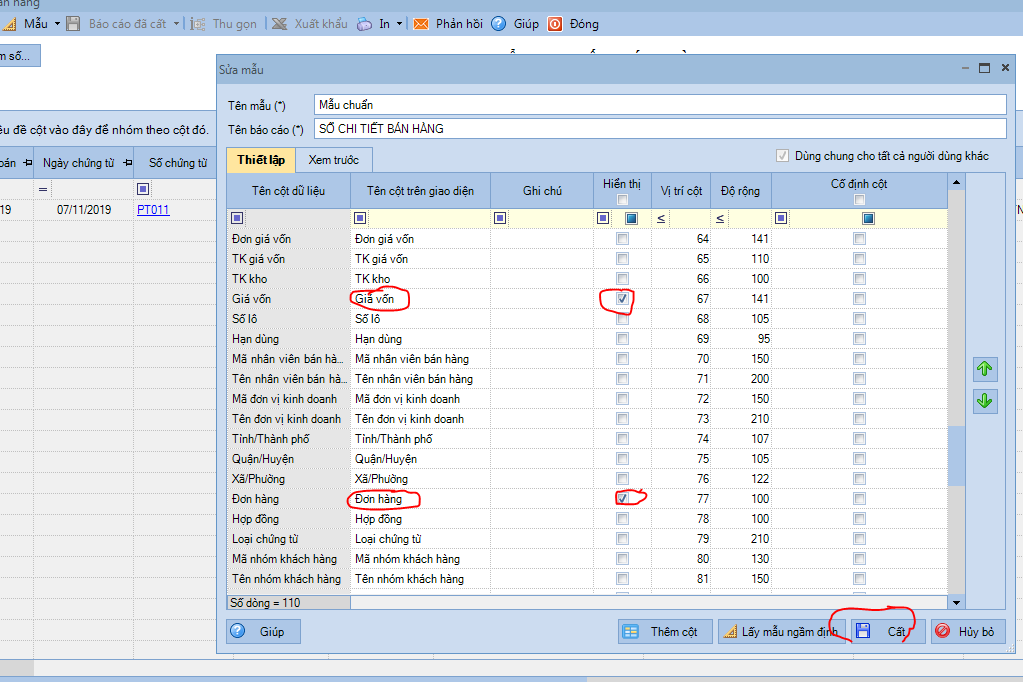This screenshot has height=682, width=1023.
Task: Select the Thiết lập tab
Action: [261, 160]
